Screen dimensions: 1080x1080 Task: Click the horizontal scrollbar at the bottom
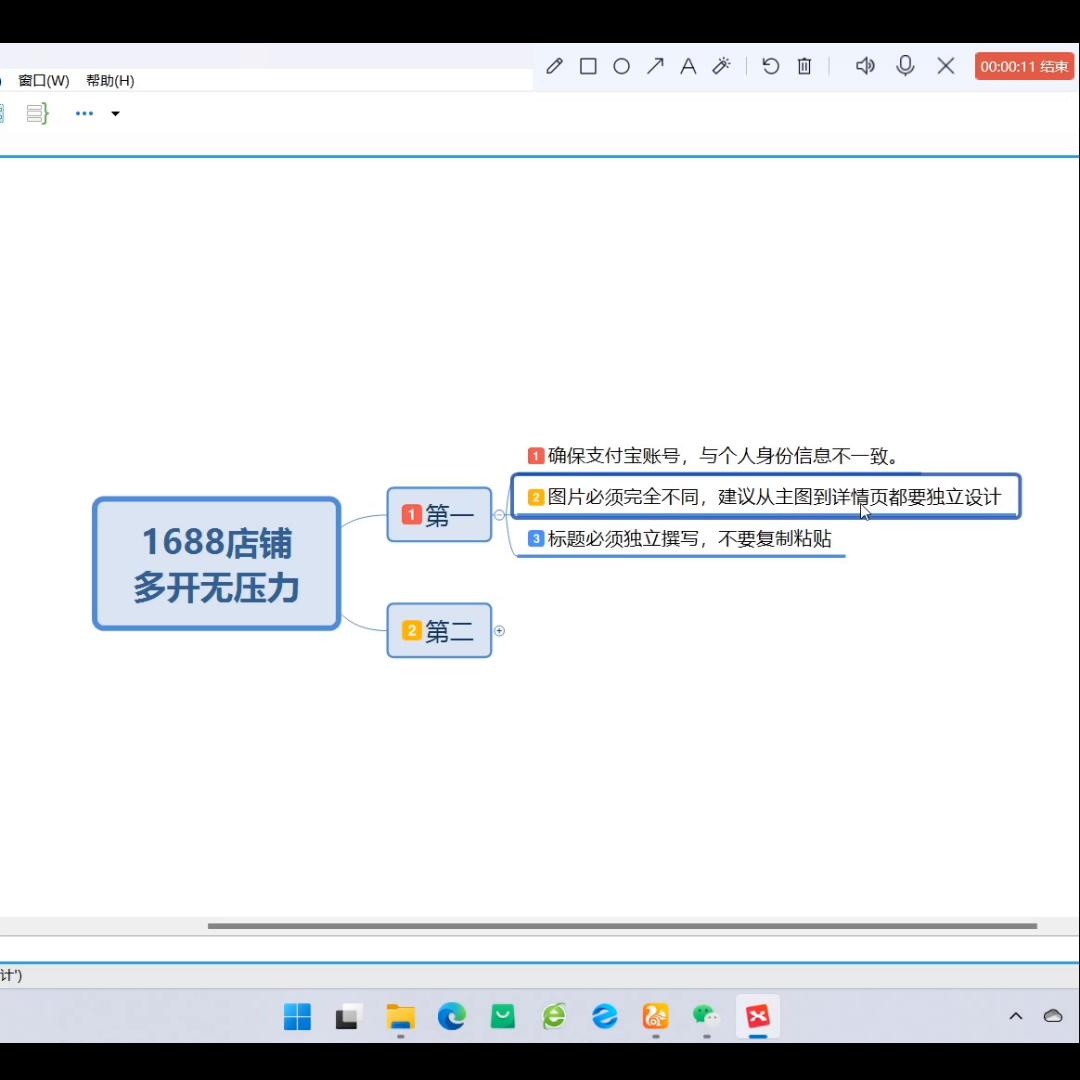(x=622, y=926)
